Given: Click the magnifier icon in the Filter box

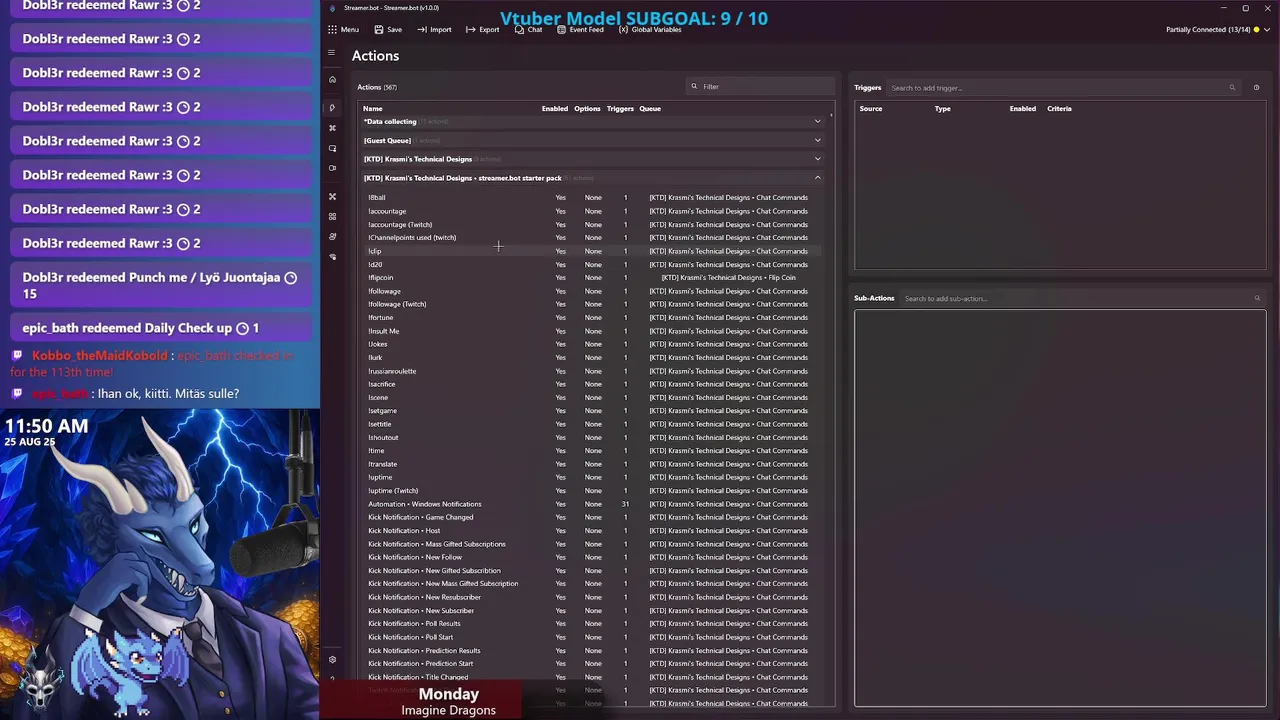Looking at the screenshot, I should pyautogui.click(x=694, y=86).
